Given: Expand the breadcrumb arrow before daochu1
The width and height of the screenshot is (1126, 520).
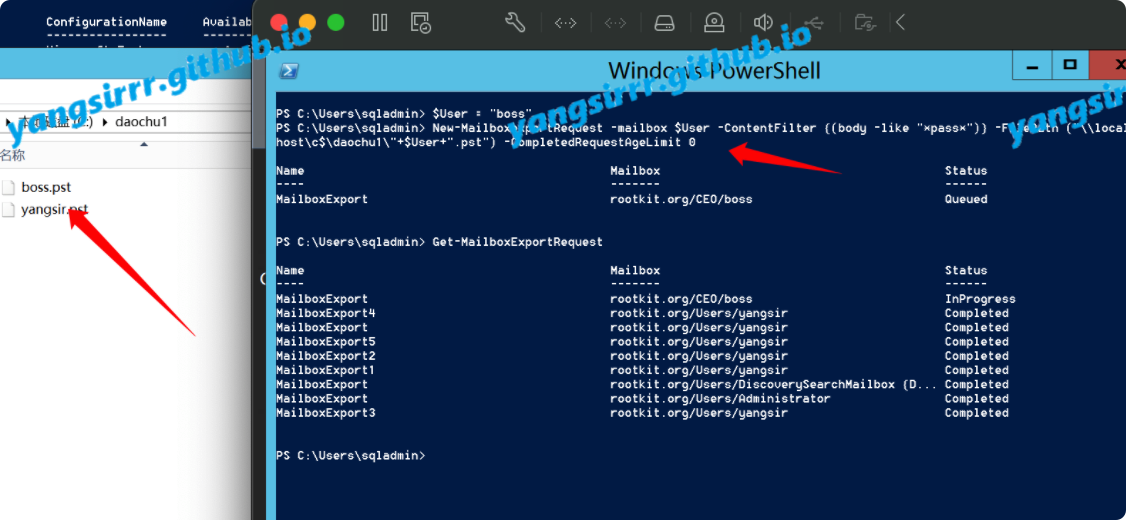Looking at the screenshot, I should (x=106, y=121).
